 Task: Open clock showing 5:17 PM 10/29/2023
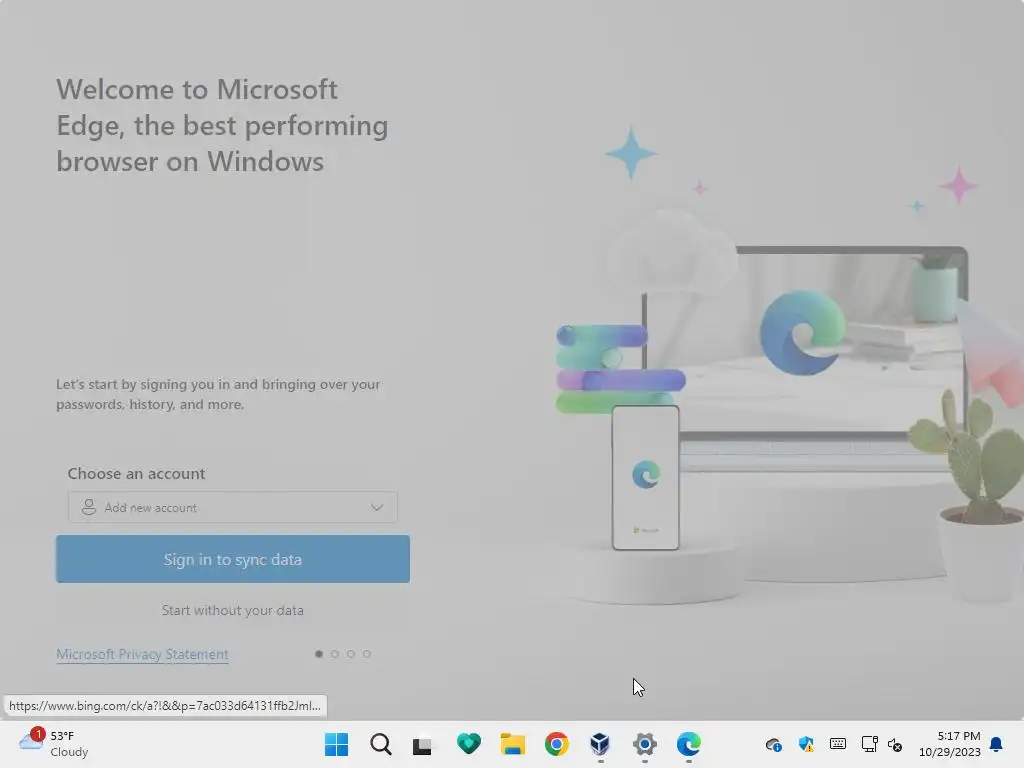950,744
